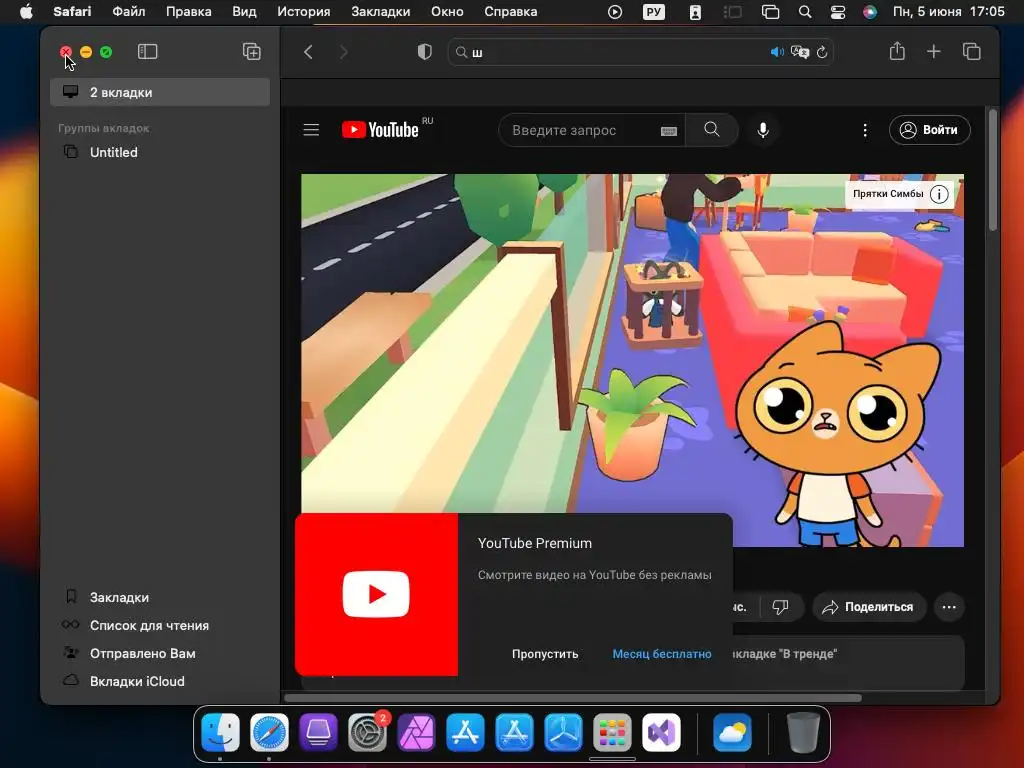Open the Safari application menu
Screen dimensions: 1024x768
(72, 12)
